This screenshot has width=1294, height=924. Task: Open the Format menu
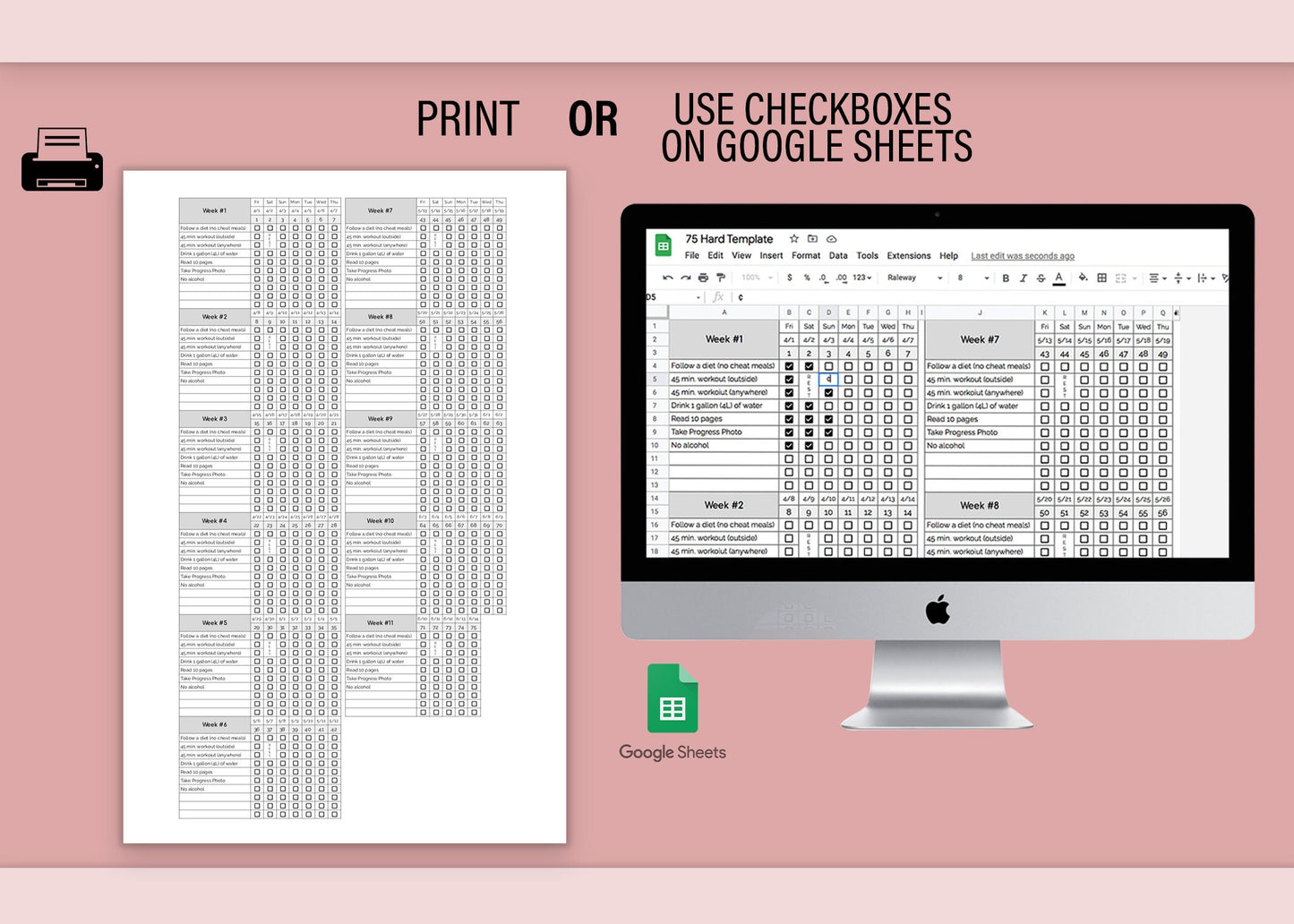click(x=805, y=256)
